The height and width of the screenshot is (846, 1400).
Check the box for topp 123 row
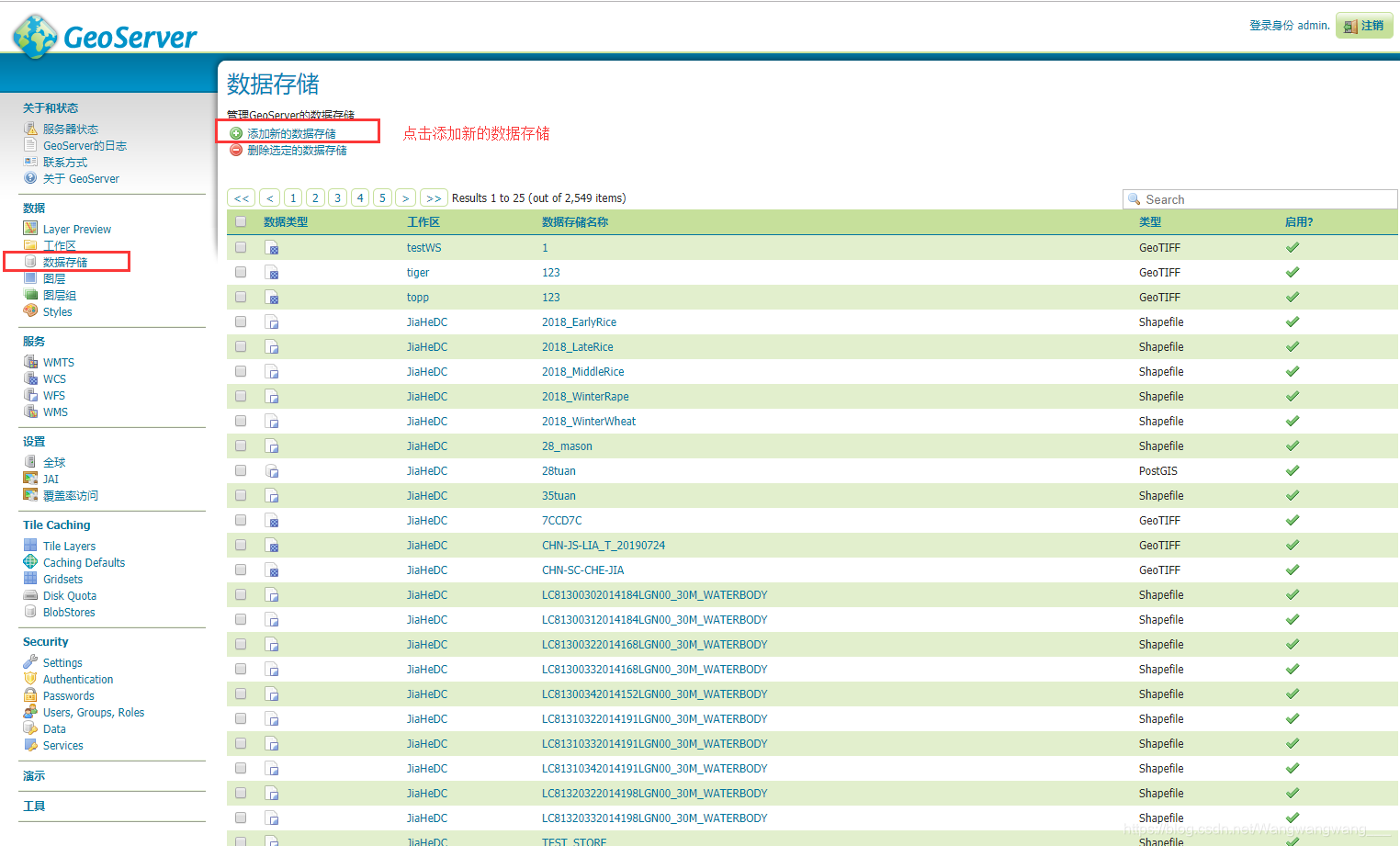click(x=241, y=297)
